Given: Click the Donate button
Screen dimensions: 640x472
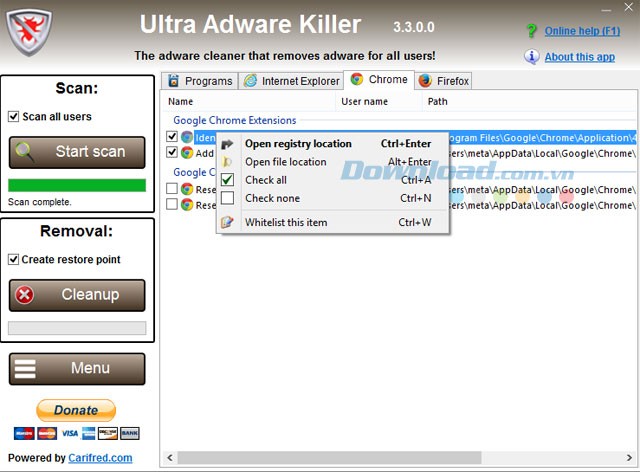Looking at the screenshot, I should pyautogui.click(x=76, y=410).
